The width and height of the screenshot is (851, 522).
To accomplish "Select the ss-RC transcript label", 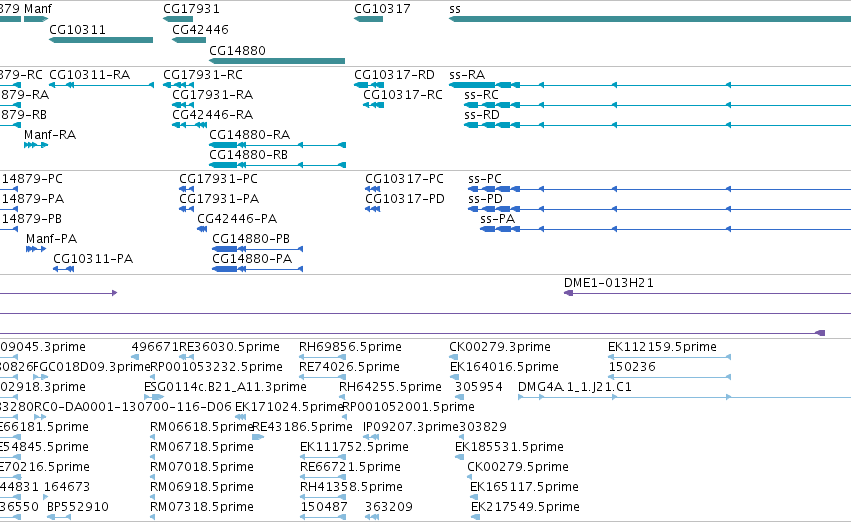I will click(x=481, y=95).
